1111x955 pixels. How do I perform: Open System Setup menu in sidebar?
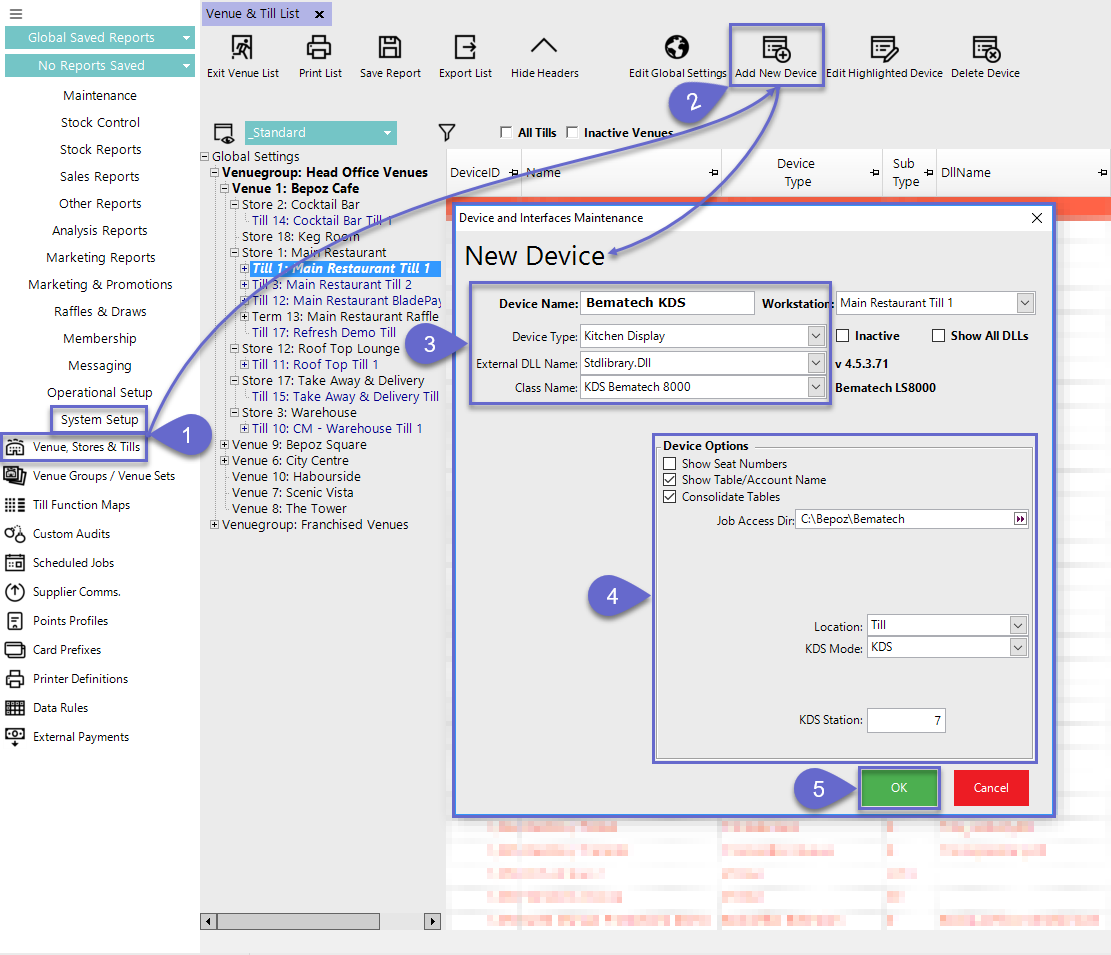[99, 419]
